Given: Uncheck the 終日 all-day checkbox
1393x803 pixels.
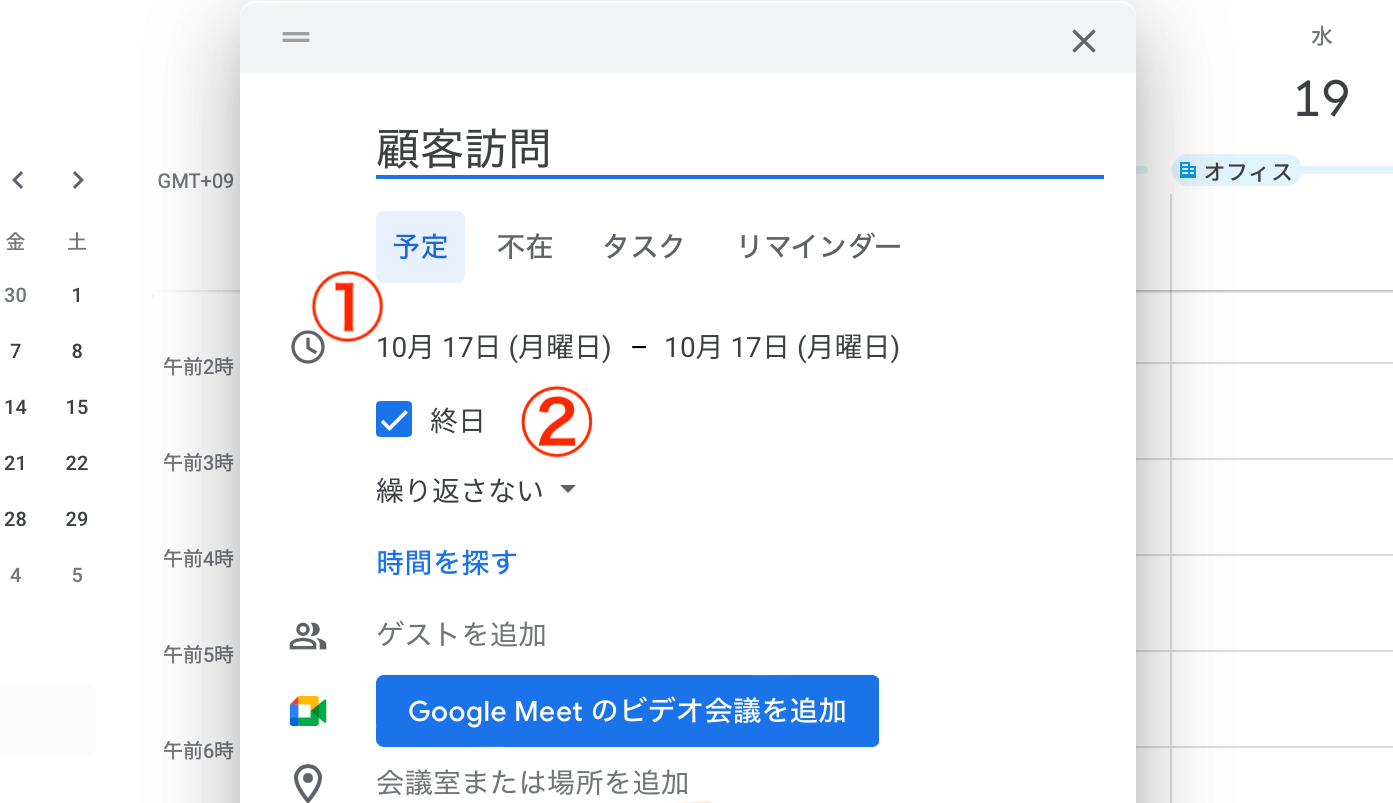Looking at the screenshot, I should pyautogui.click(x=394, y=419).
